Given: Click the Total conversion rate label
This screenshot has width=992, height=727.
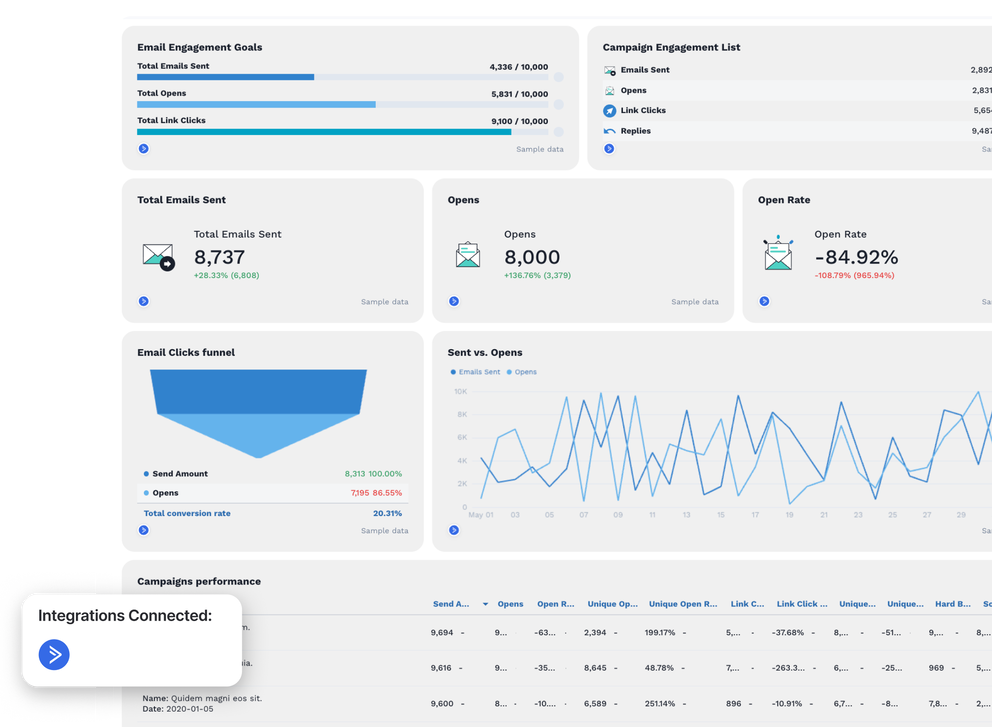Looking at the screenshot, I should [187, 513].
